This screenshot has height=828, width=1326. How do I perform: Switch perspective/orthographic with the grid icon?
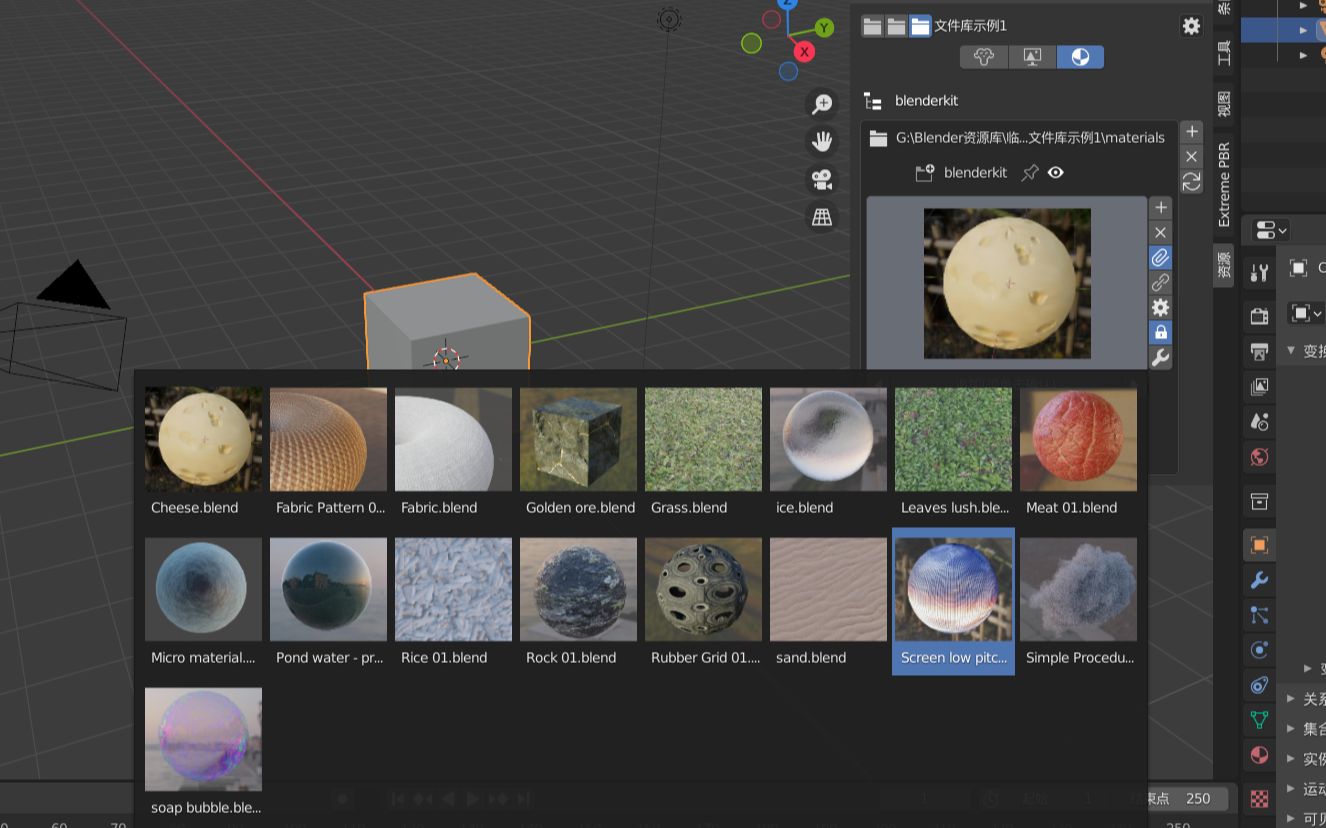[x=822, y=217]
